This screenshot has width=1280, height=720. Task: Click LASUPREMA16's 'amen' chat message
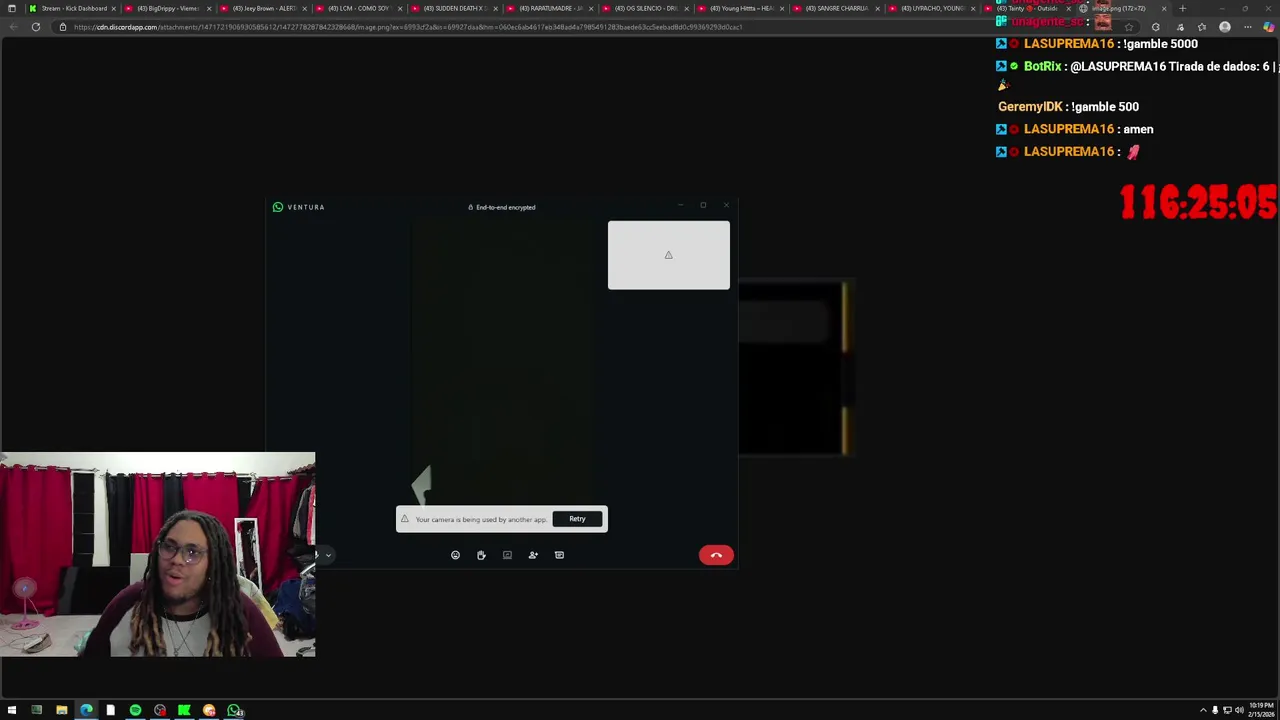[1075, 129]
